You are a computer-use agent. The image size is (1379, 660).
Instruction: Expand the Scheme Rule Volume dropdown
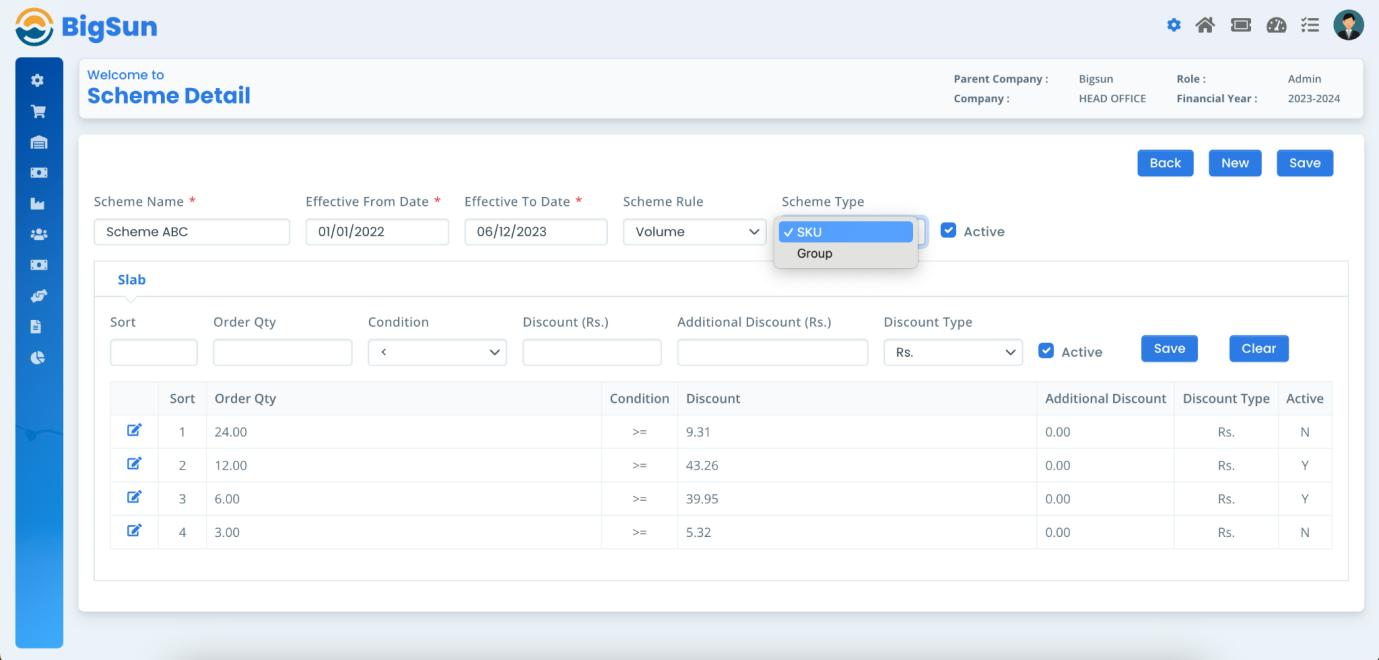[x=694, y=232]
